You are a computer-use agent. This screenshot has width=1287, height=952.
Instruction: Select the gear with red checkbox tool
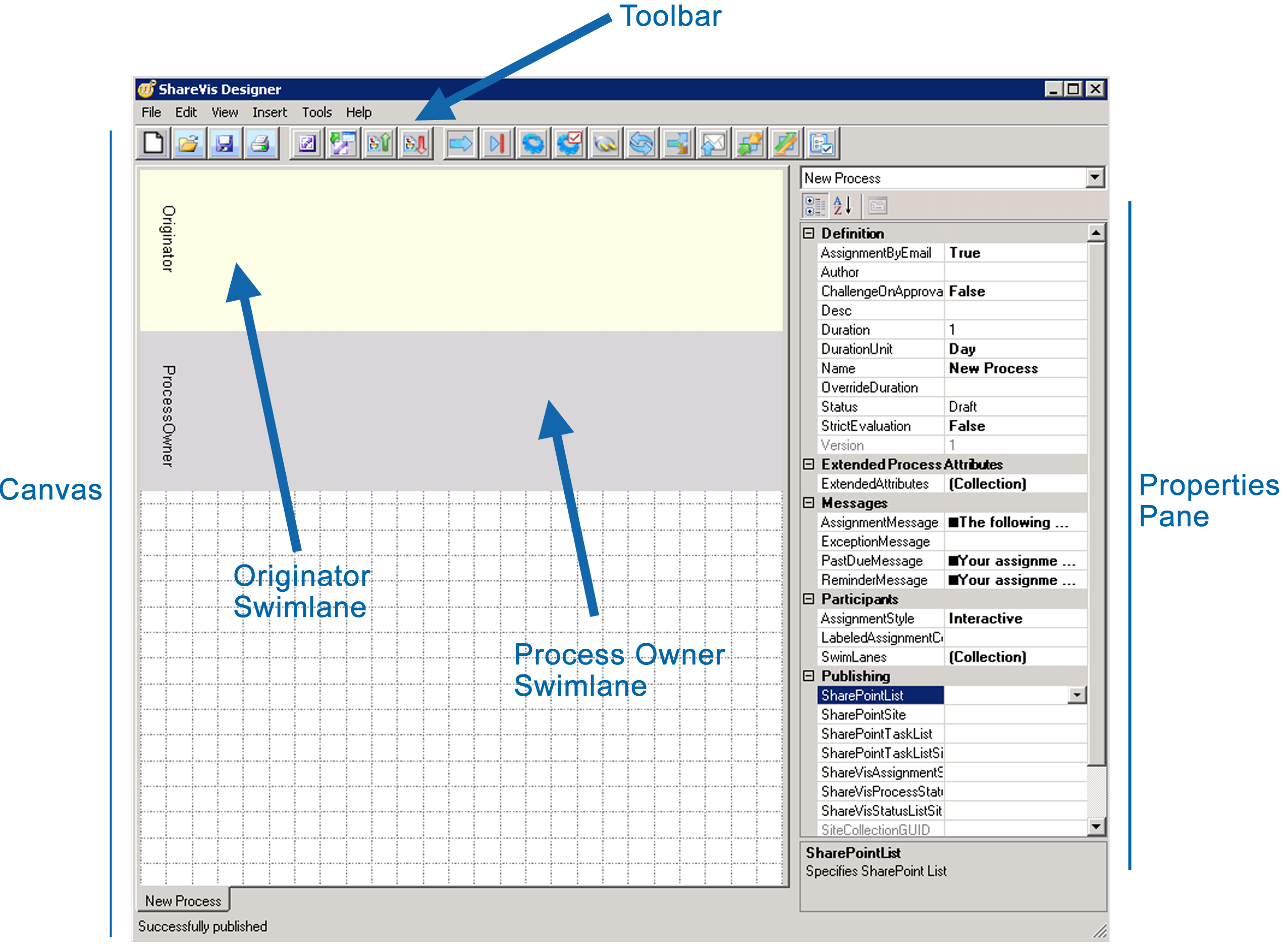coord(569,143)
